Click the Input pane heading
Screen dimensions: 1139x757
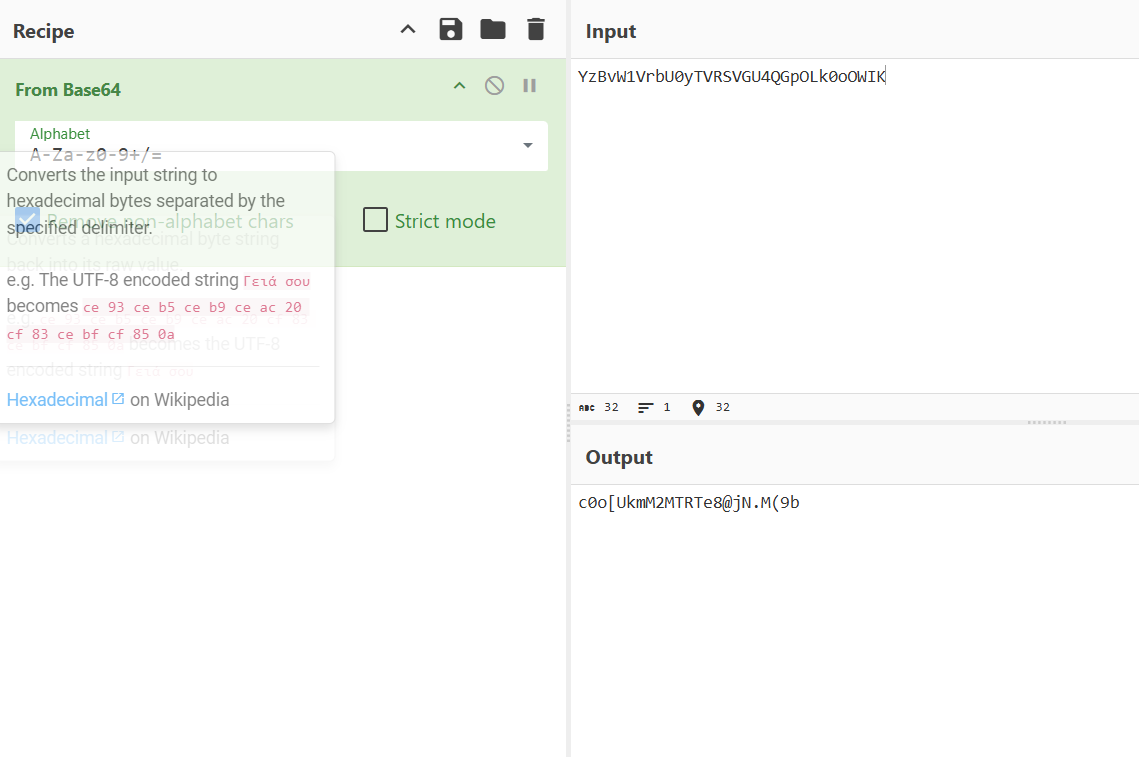[x=611, y=31]
